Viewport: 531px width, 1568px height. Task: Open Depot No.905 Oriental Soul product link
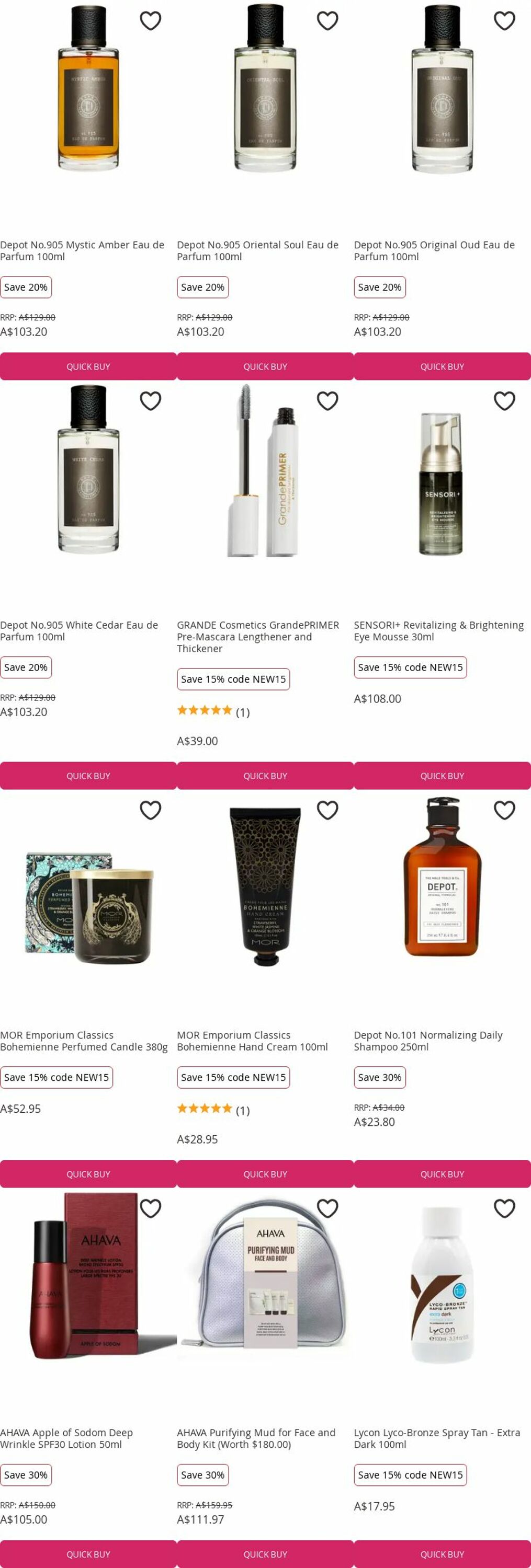(257, 251)
